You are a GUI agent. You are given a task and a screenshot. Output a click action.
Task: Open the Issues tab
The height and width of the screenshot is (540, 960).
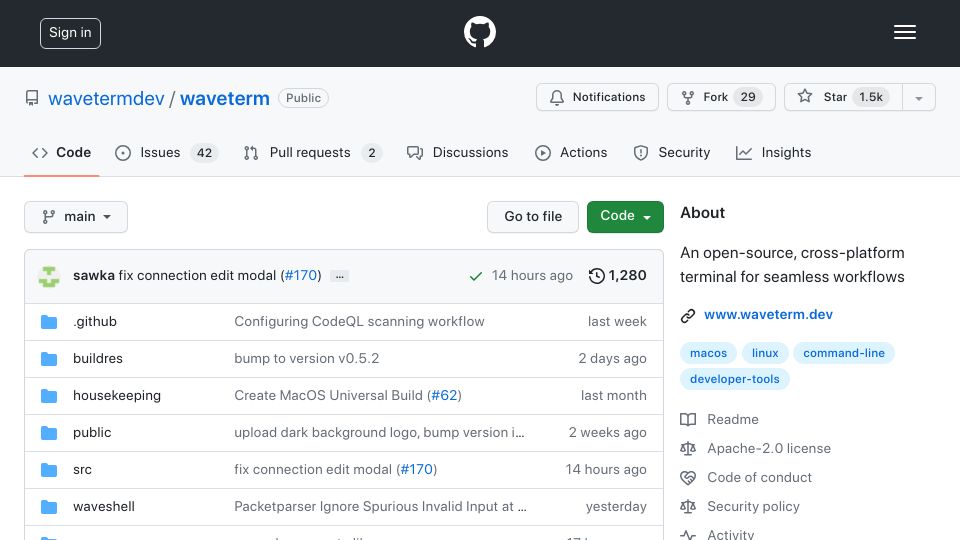167,152
